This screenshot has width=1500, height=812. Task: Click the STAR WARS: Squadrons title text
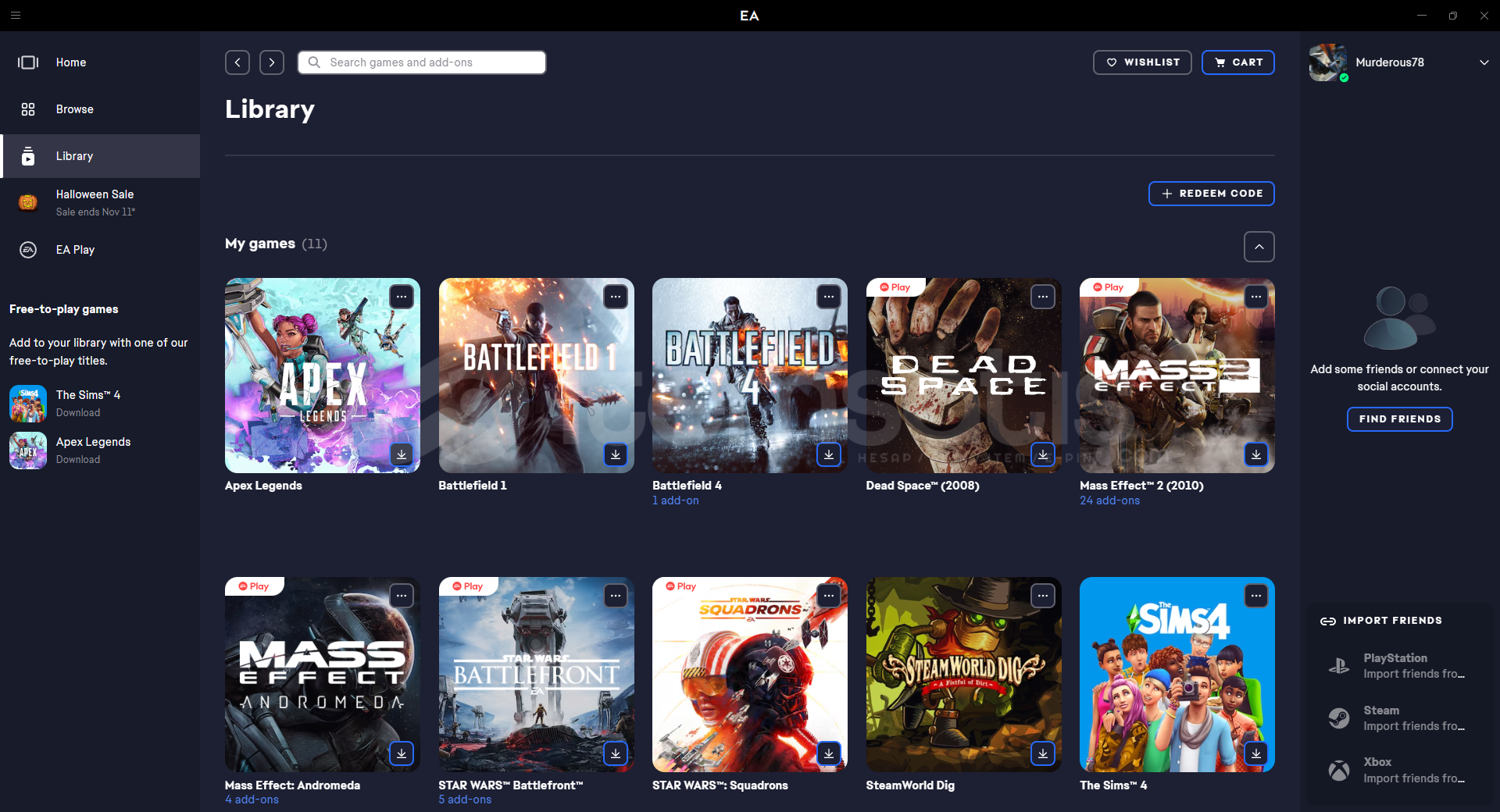point(720,785)
